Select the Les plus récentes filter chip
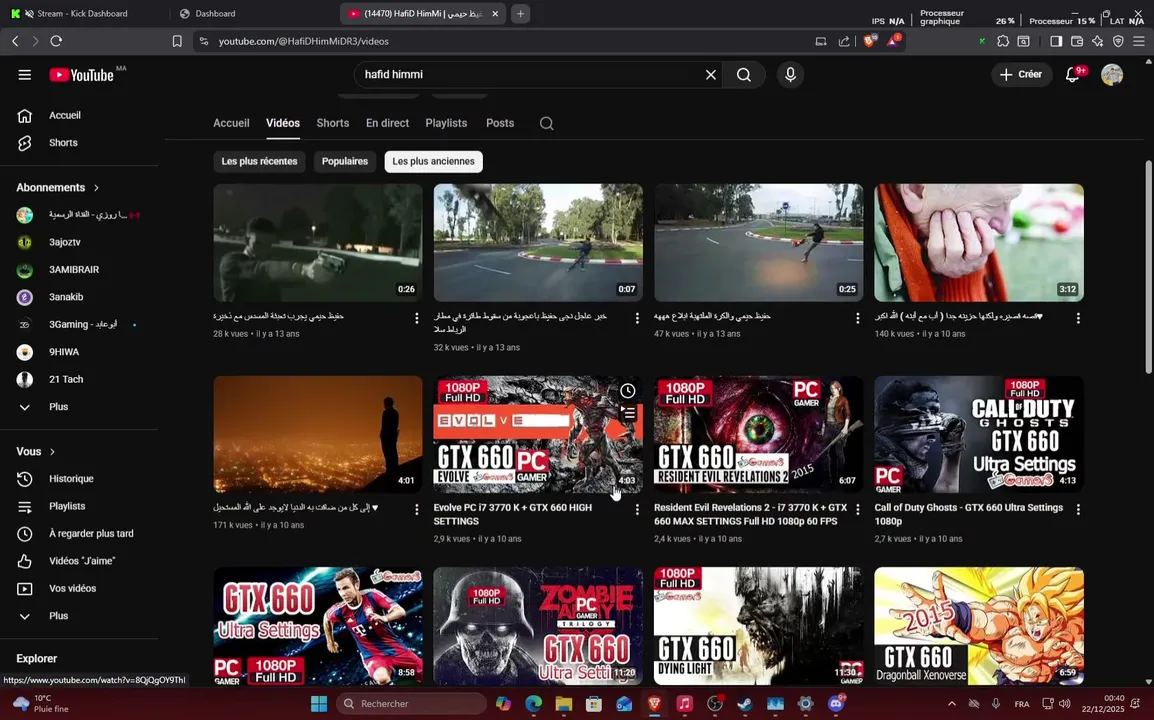 [259, 161]
